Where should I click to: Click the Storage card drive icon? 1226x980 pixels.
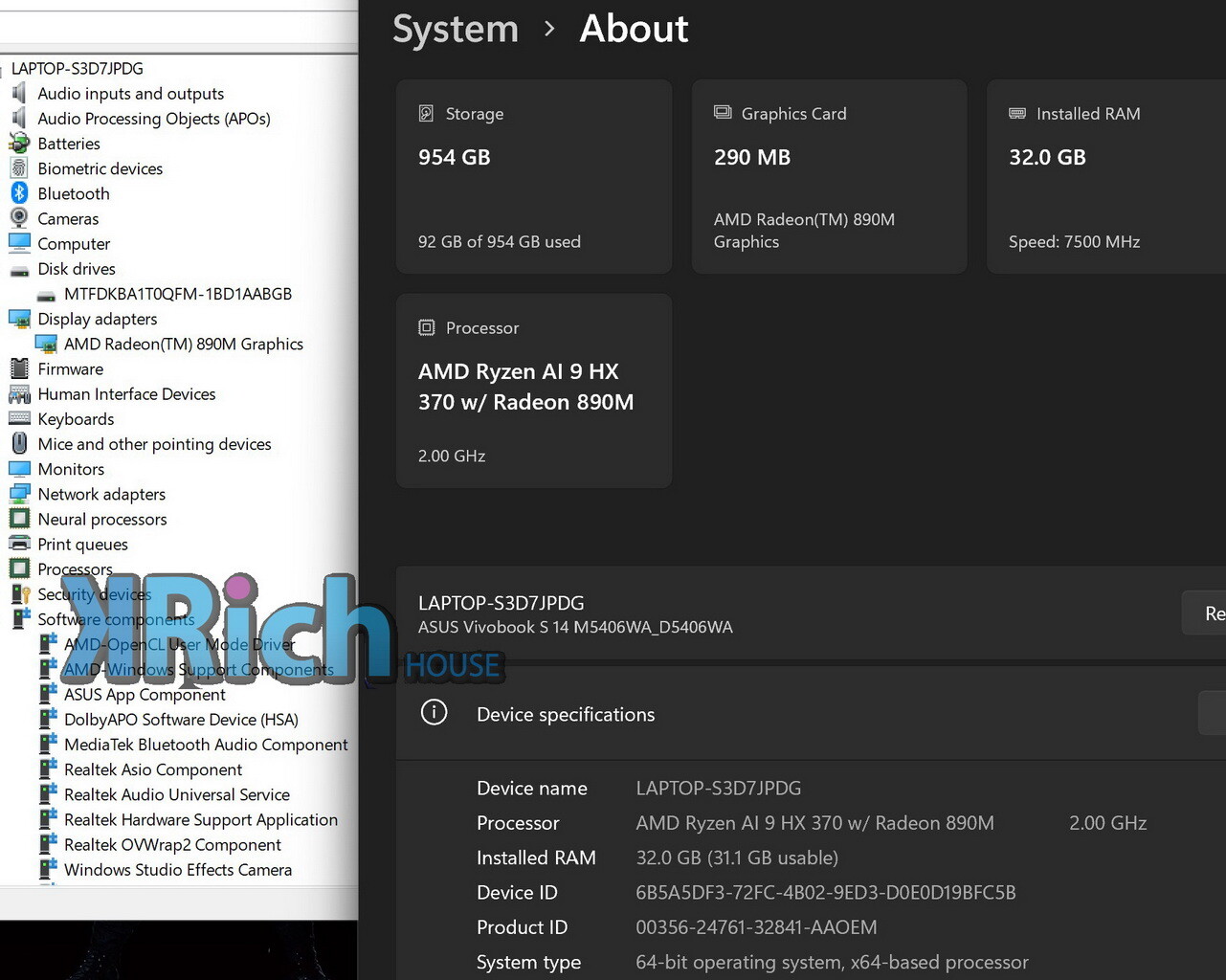[426, 113]
